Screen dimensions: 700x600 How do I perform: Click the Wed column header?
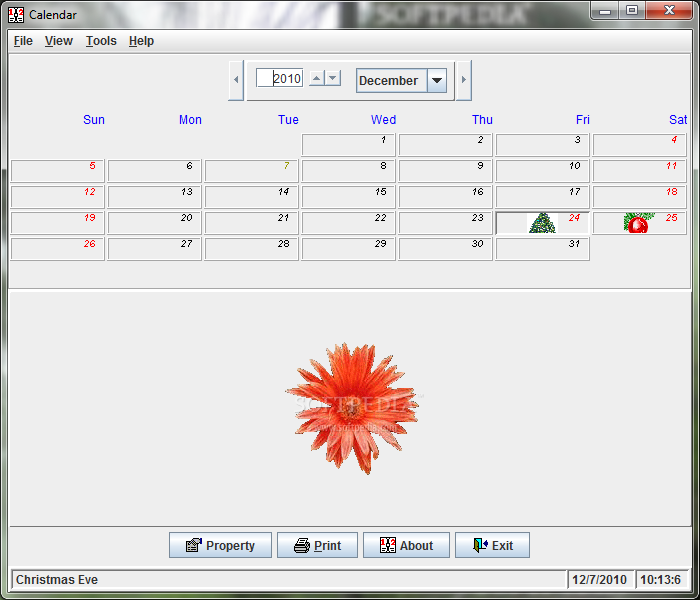click(x=383, y=120)
